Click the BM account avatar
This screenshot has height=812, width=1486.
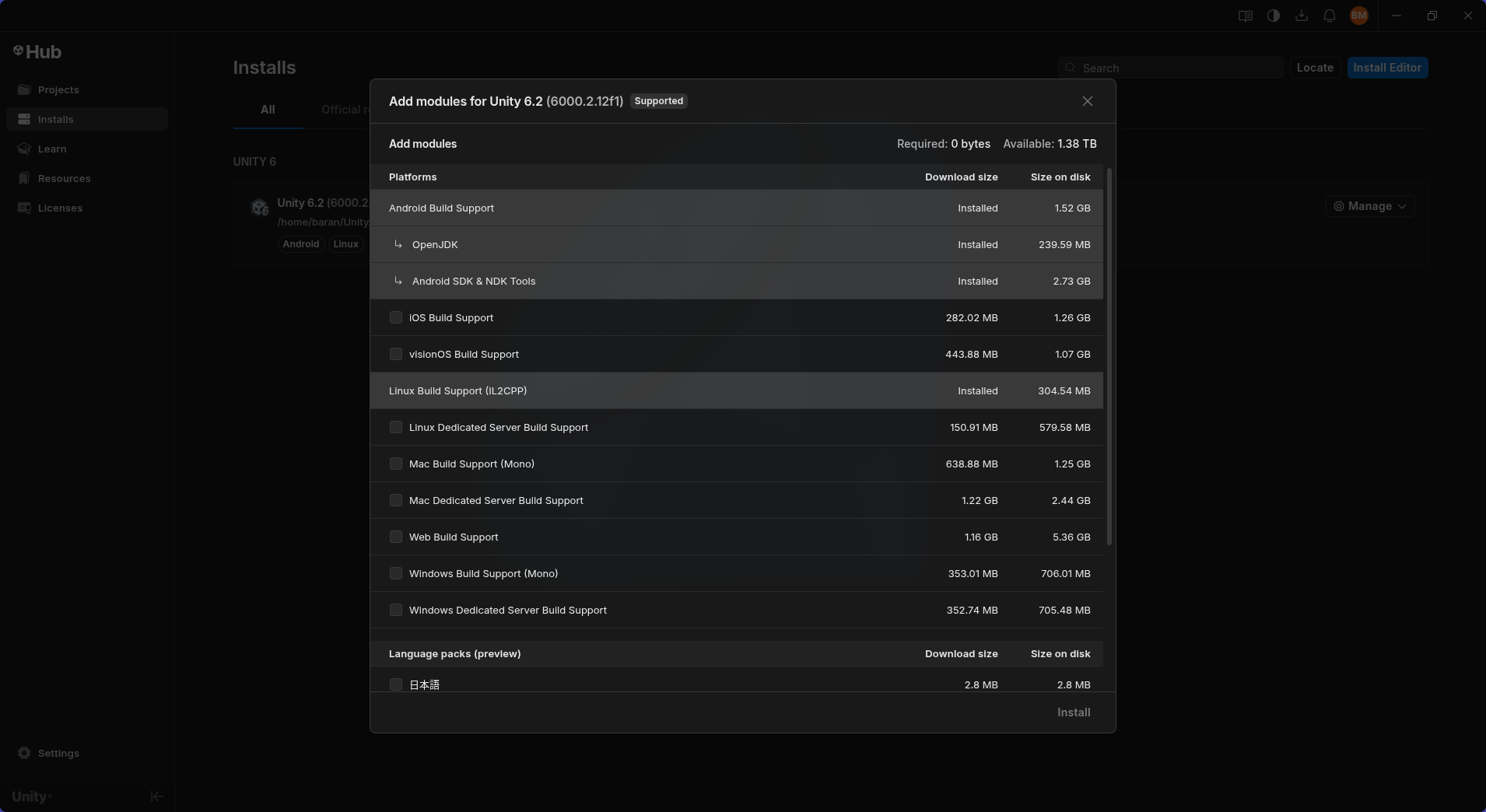[x=1358, y=16]
